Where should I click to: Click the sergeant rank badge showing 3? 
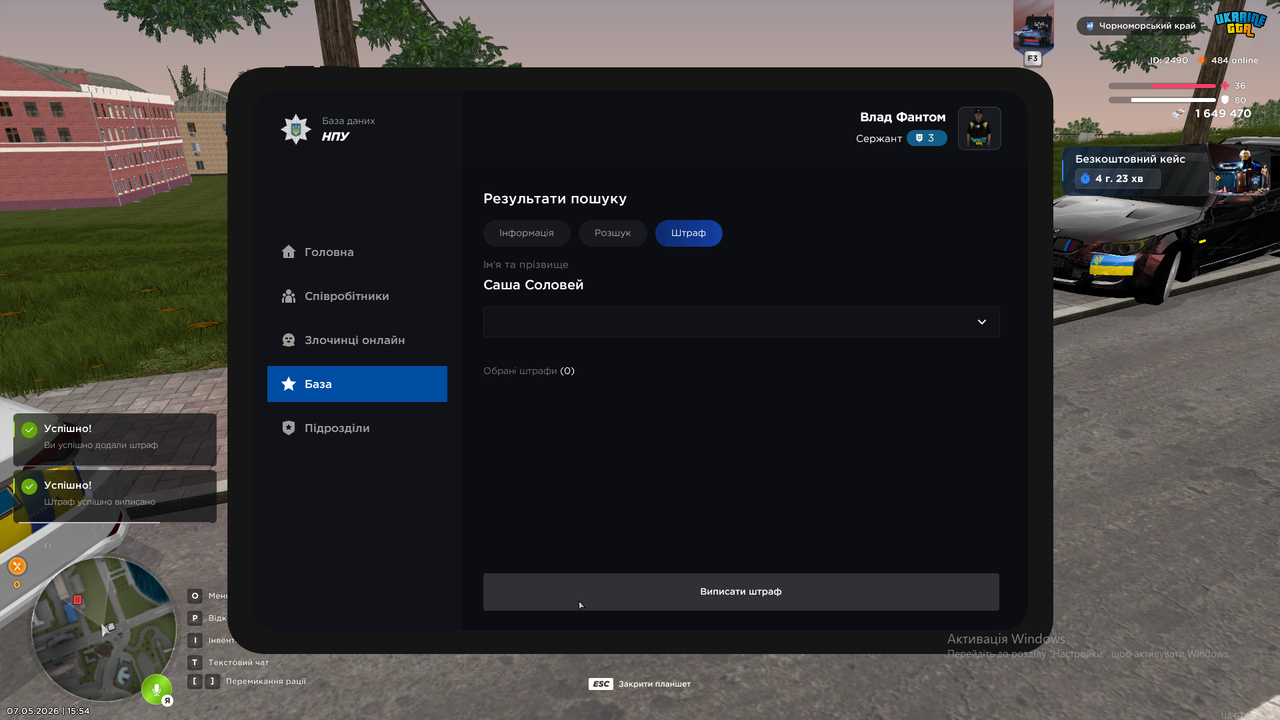point(927,138)
